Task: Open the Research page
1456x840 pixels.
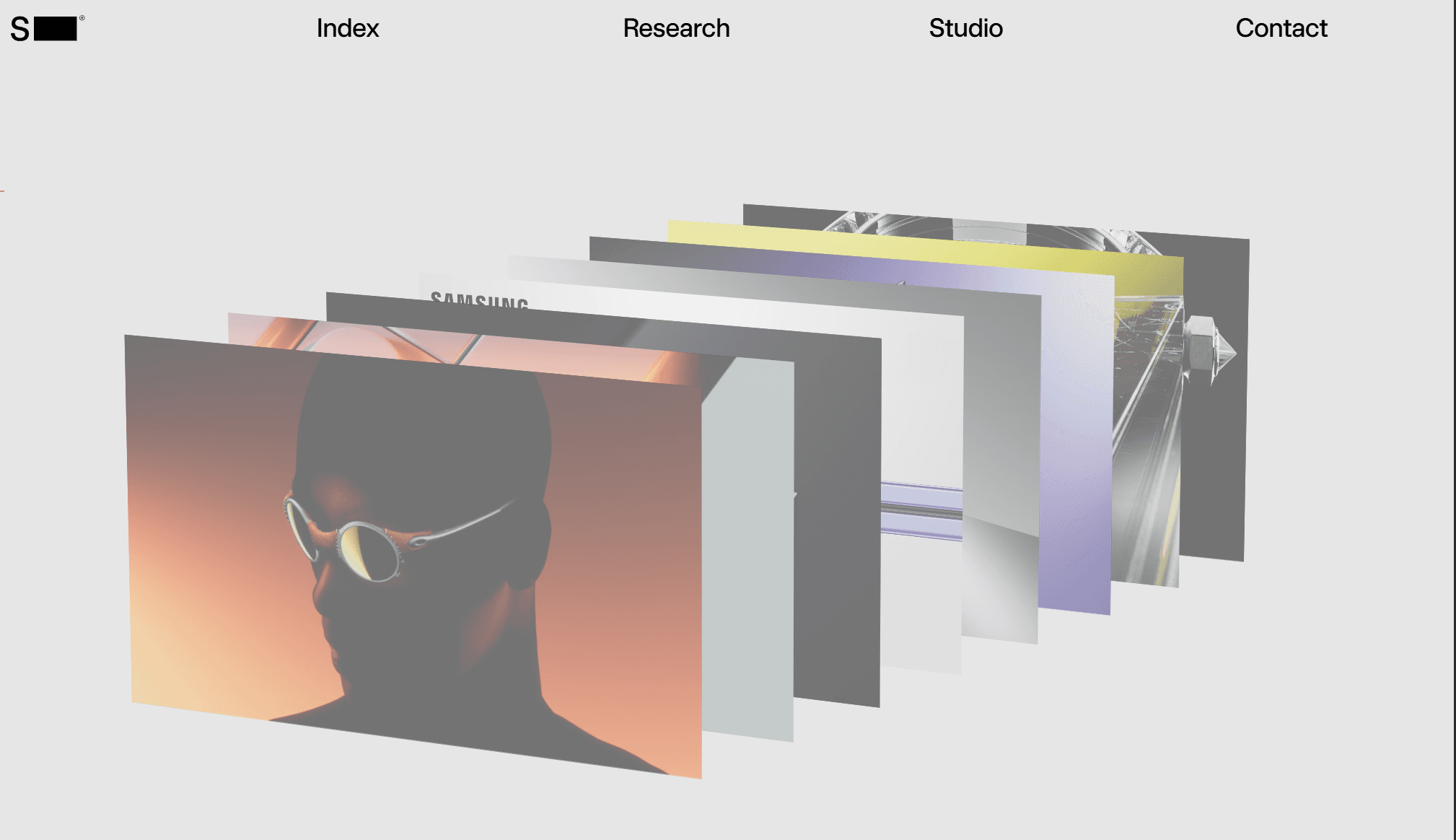Action: click(676, 28)
